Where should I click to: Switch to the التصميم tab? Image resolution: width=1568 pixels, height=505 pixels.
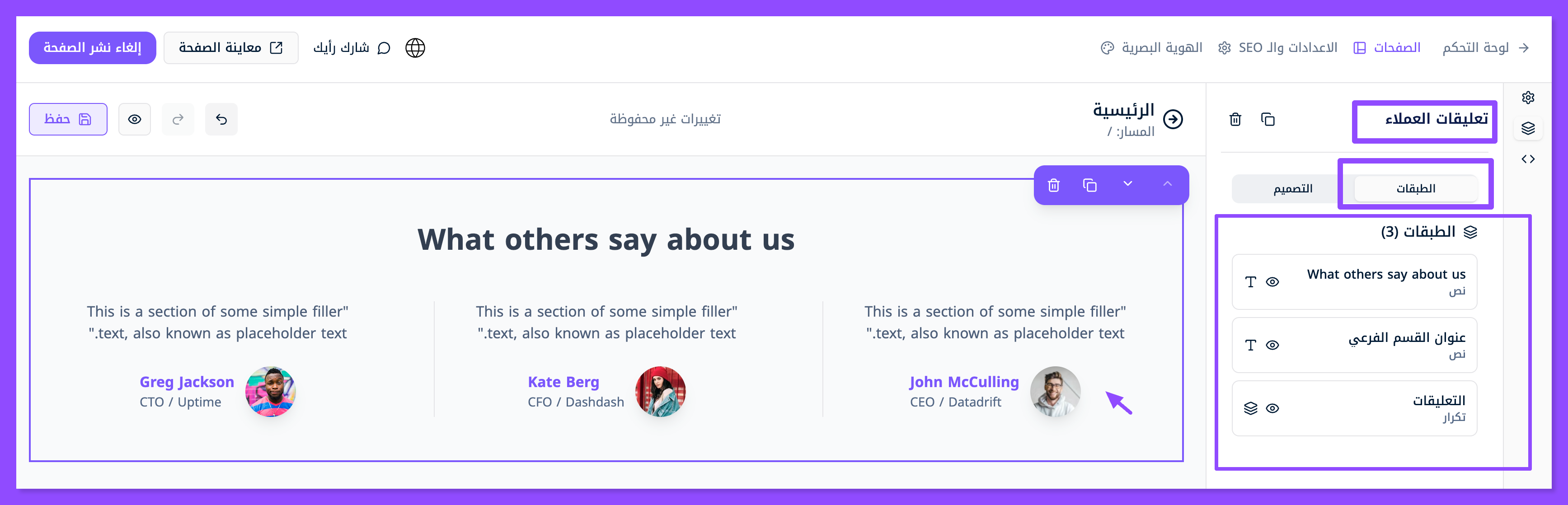click(1292, 189)
